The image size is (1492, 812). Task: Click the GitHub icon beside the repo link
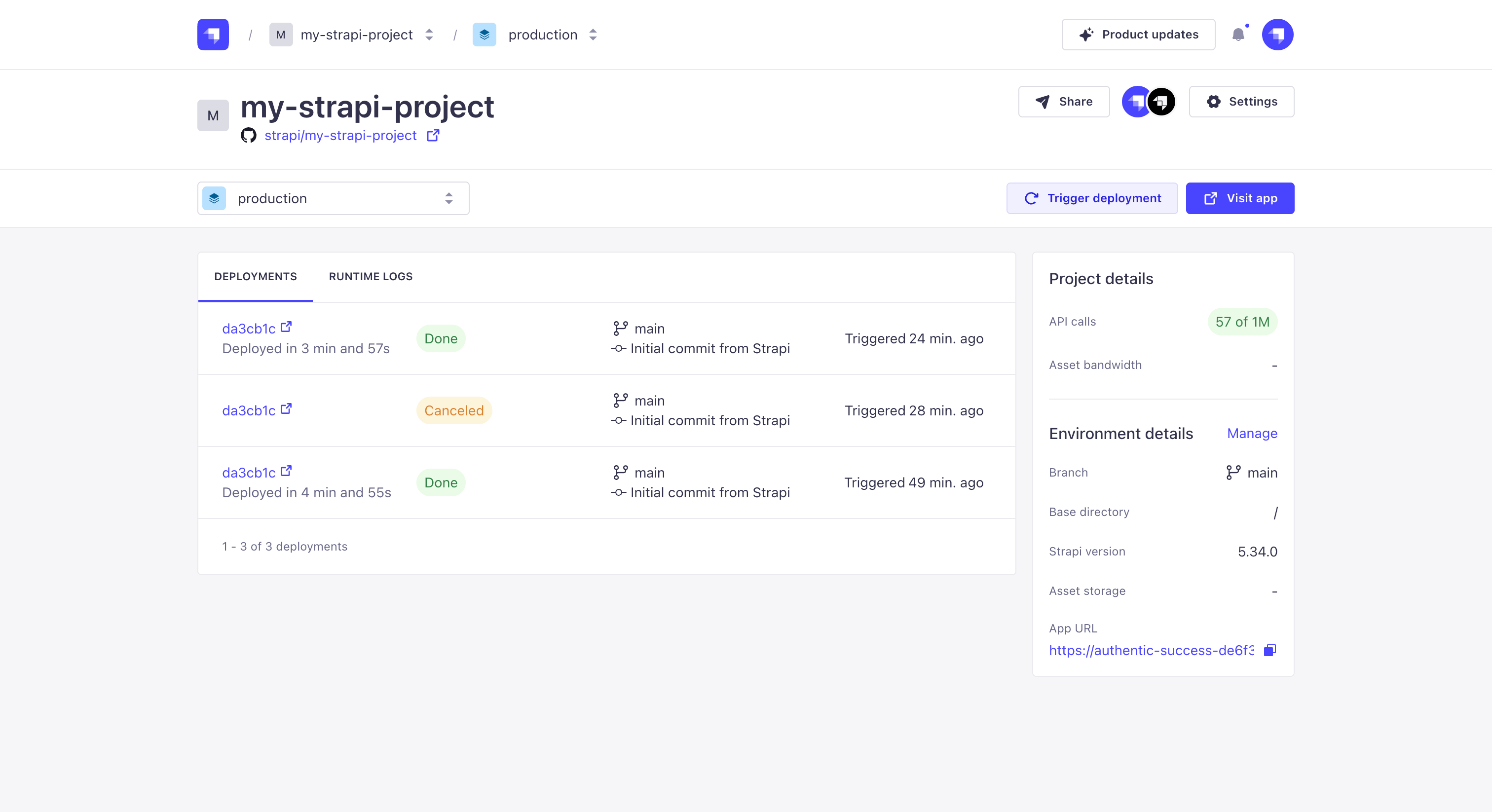249,136
